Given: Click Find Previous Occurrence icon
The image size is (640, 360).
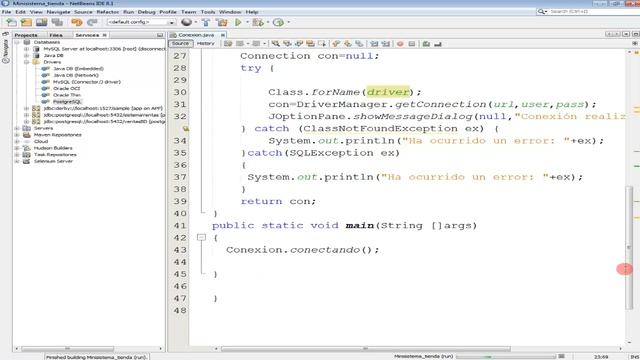Looking at the screenshot, I should [287, 44].
